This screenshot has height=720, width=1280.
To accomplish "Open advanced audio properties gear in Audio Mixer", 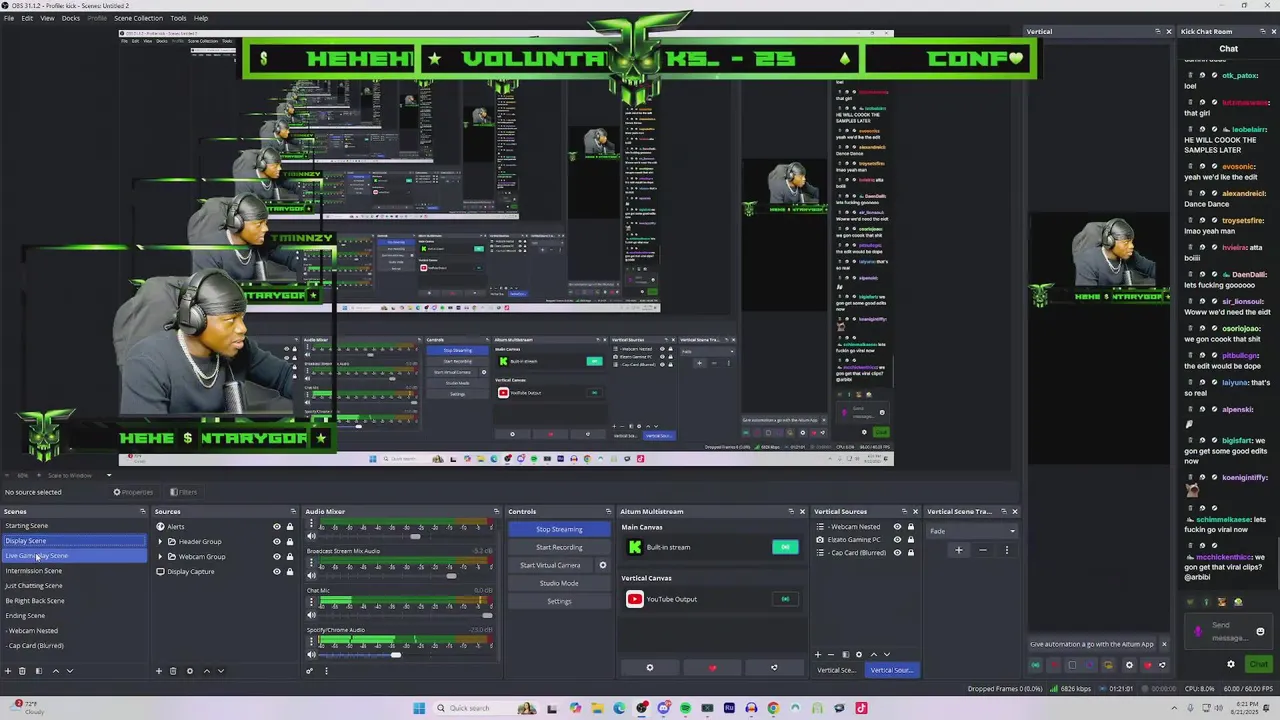I will [x=310, y=671].
